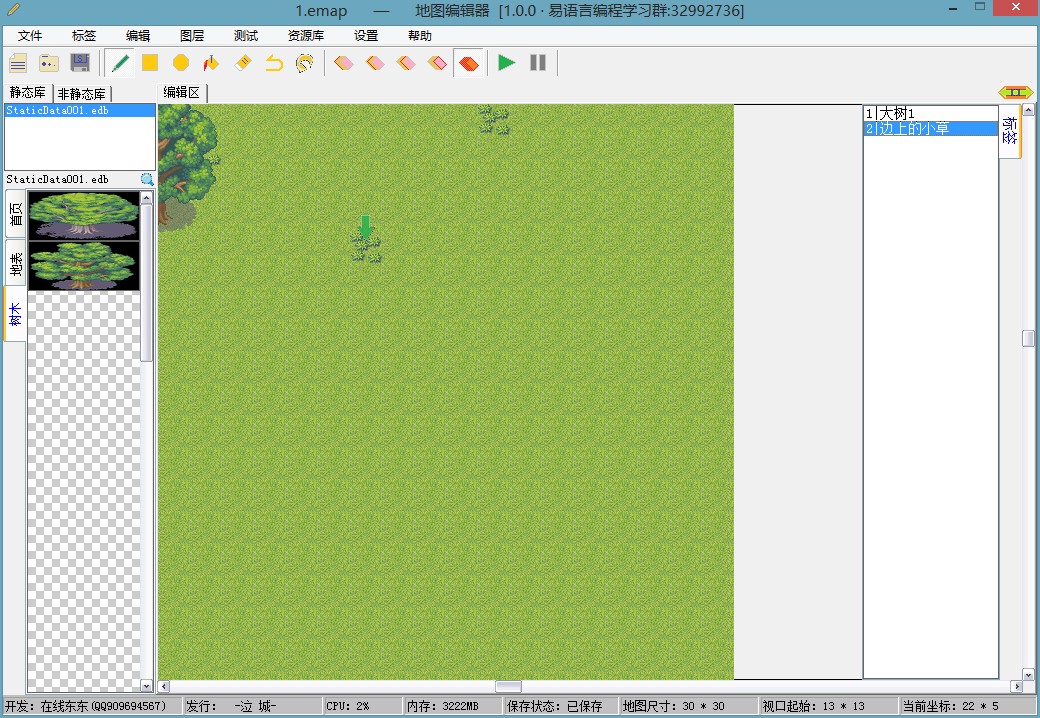Open the 首页 vertical side tab
1040x718 pixels.
tap(15, 214)
